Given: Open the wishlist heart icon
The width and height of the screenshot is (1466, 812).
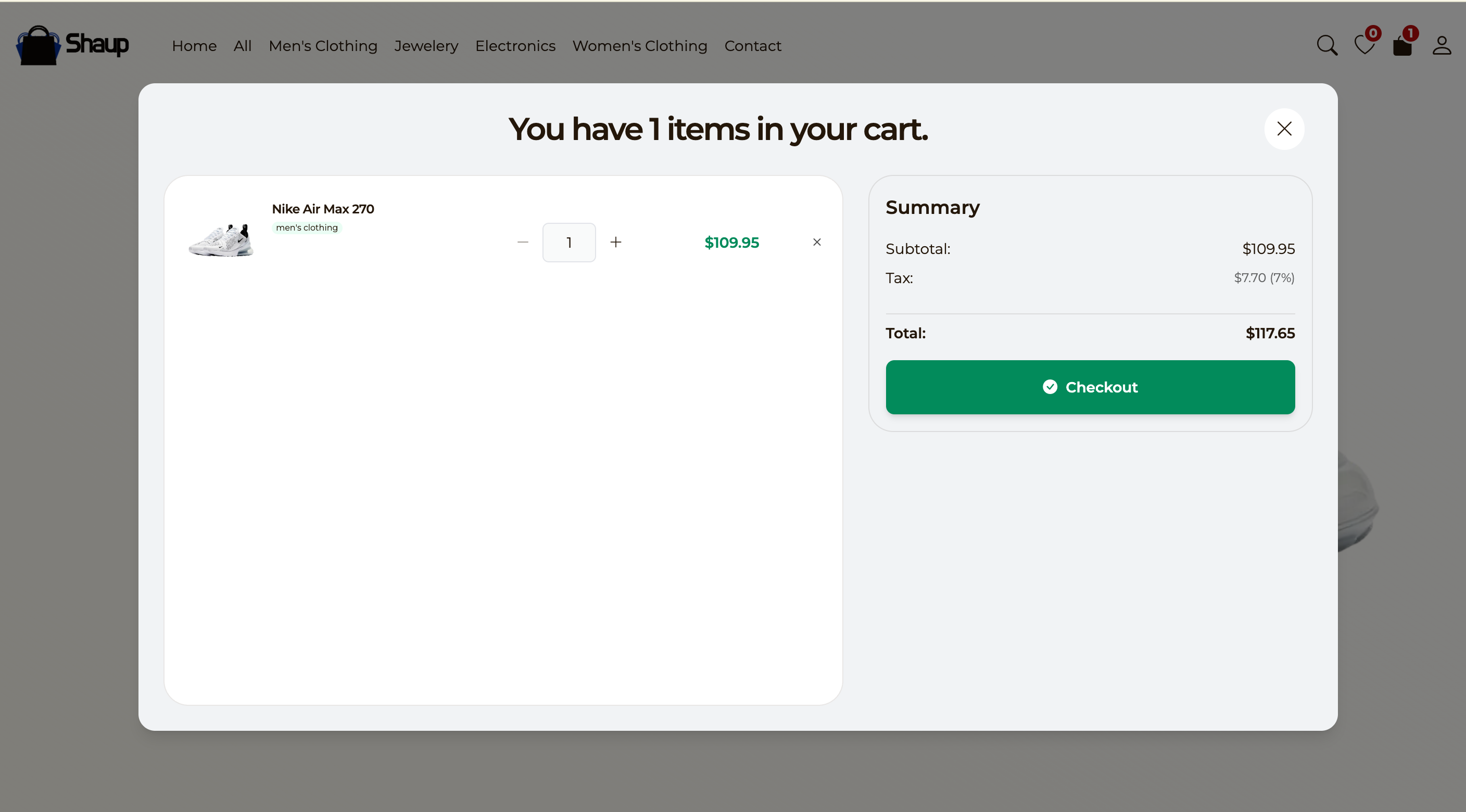Looking at the screenshot, I should coord(1364,45).
